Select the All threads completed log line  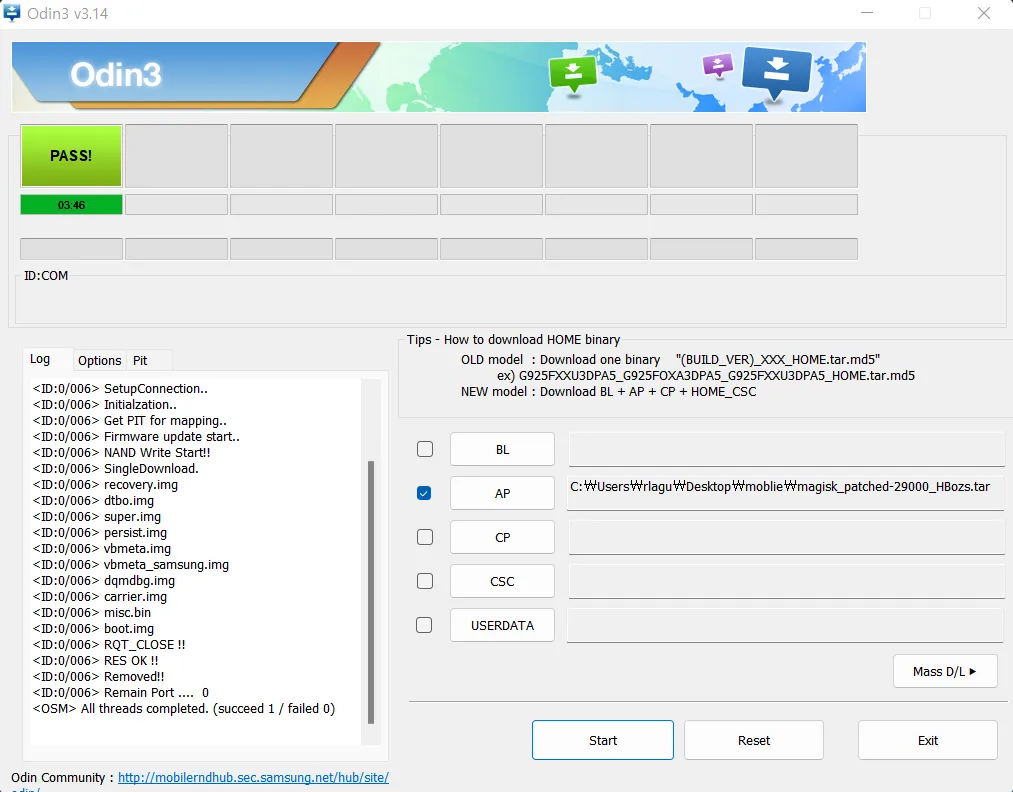[183, 709]
